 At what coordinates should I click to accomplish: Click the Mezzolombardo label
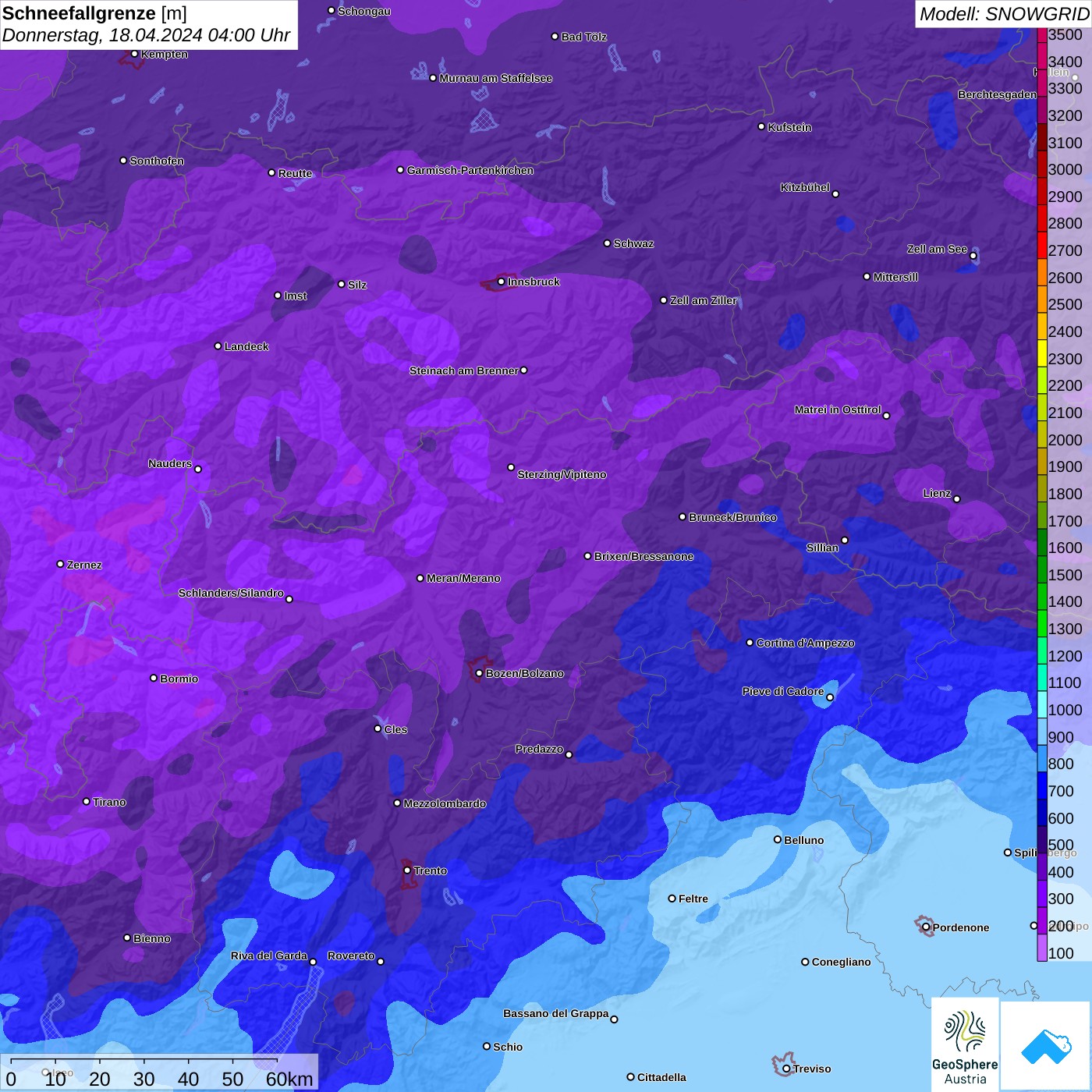[445, 803]
